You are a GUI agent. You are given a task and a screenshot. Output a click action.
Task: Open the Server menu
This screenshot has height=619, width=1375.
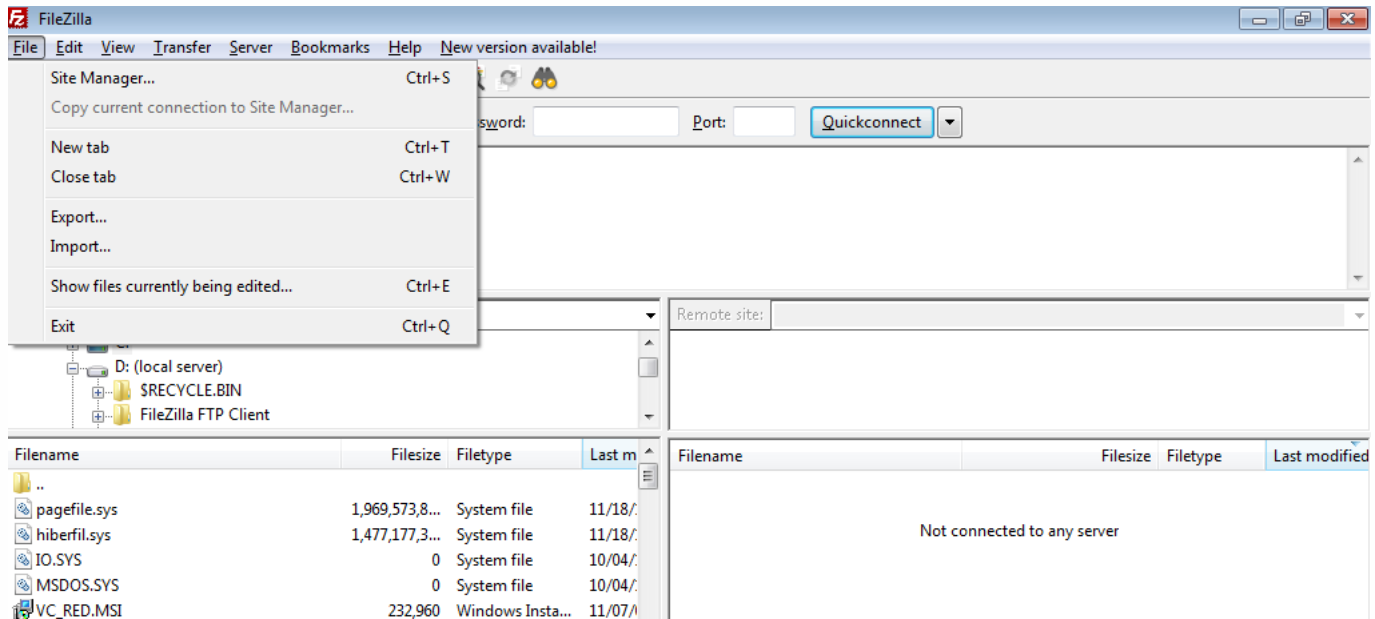[250, 47]
